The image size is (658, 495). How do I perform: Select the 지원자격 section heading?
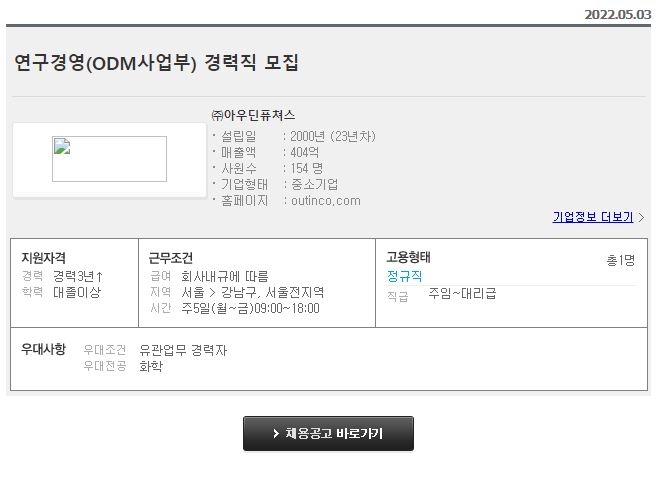coord(44,258)
